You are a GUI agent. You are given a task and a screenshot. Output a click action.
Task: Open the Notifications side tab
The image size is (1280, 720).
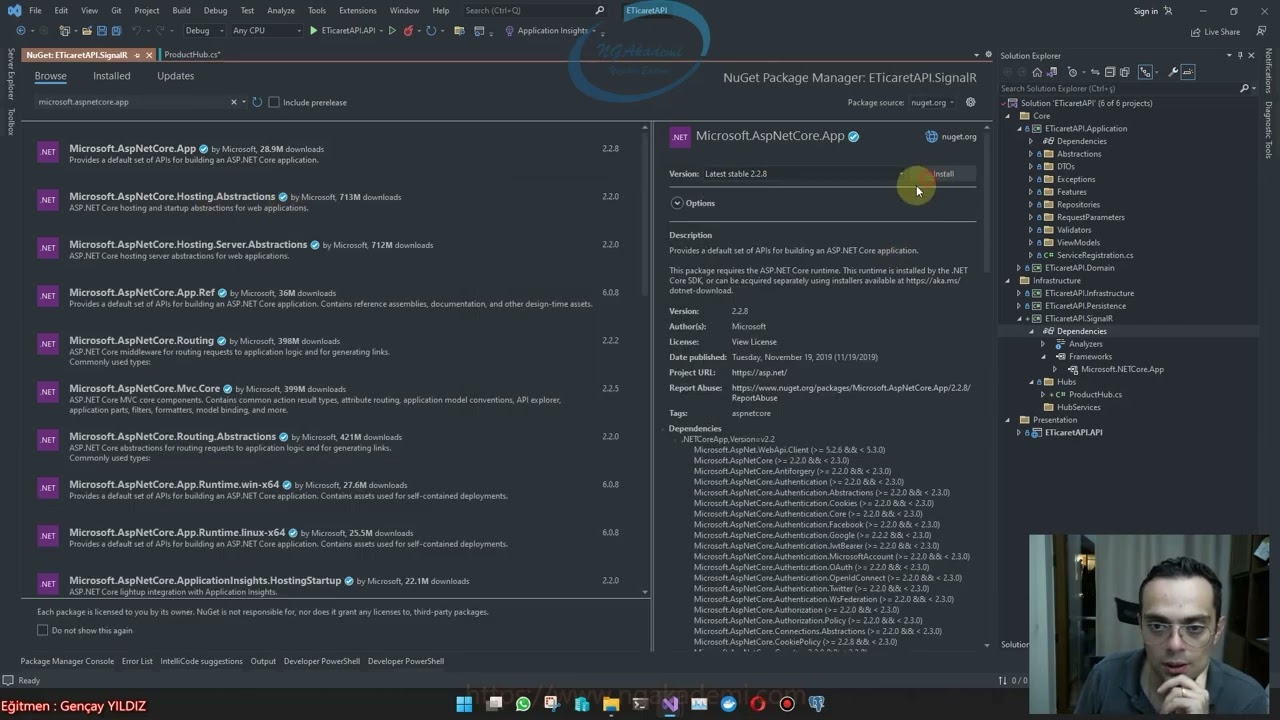point(1268,70)
